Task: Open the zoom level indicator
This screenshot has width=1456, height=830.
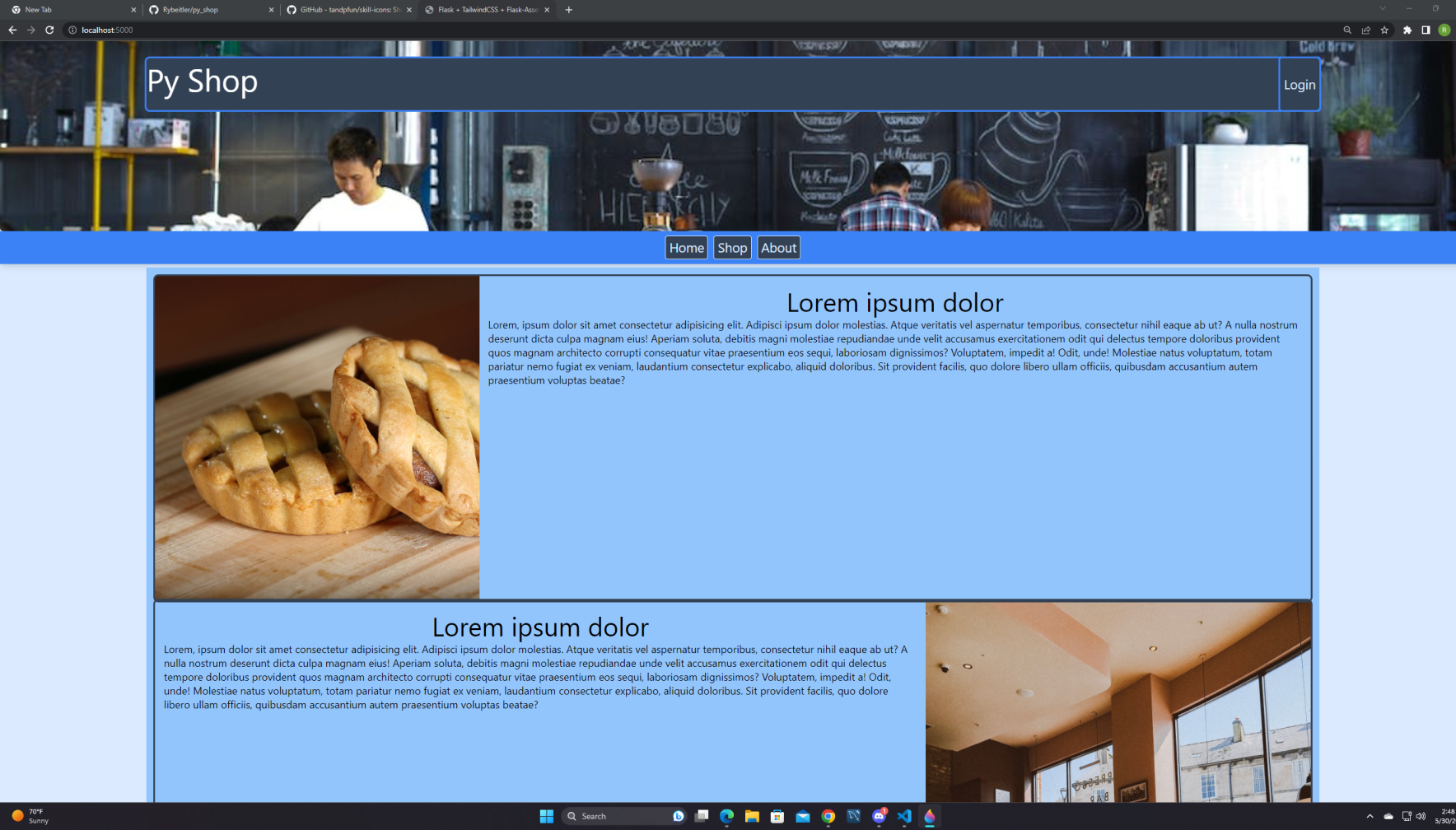Action: pos(1347,30)
